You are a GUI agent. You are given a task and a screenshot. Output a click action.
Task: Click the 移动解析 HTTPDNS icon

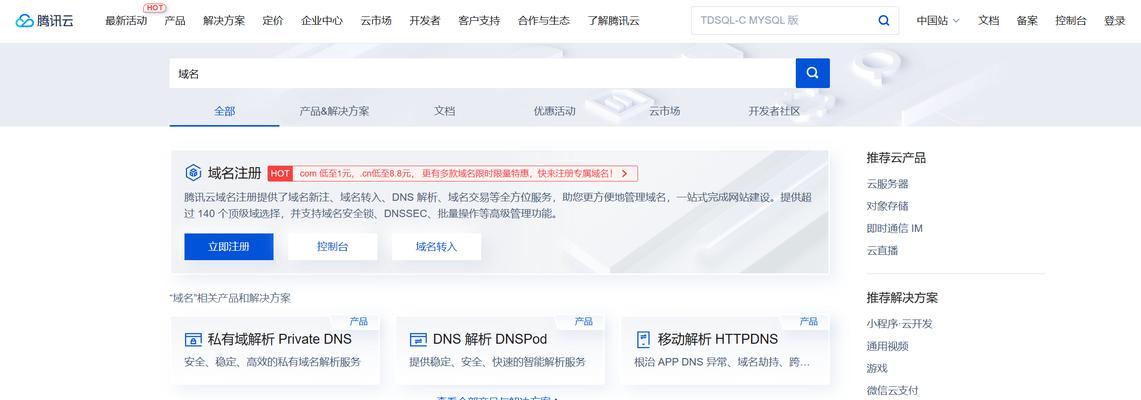[643, 340]
